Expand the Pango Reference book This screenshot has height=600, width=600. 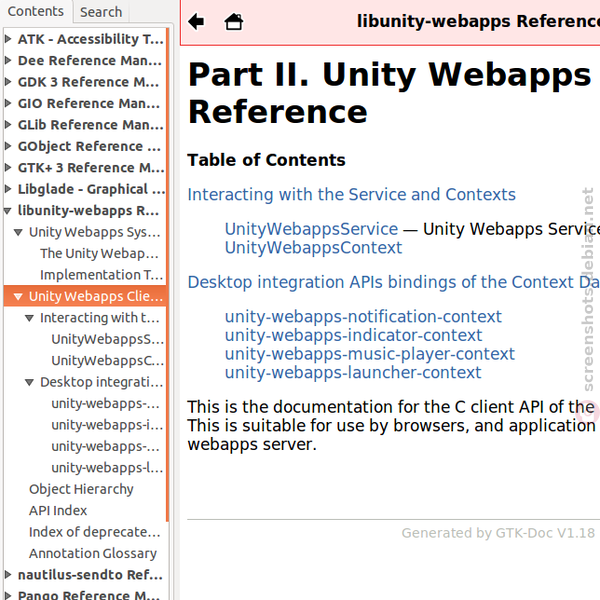pos(8,595)
